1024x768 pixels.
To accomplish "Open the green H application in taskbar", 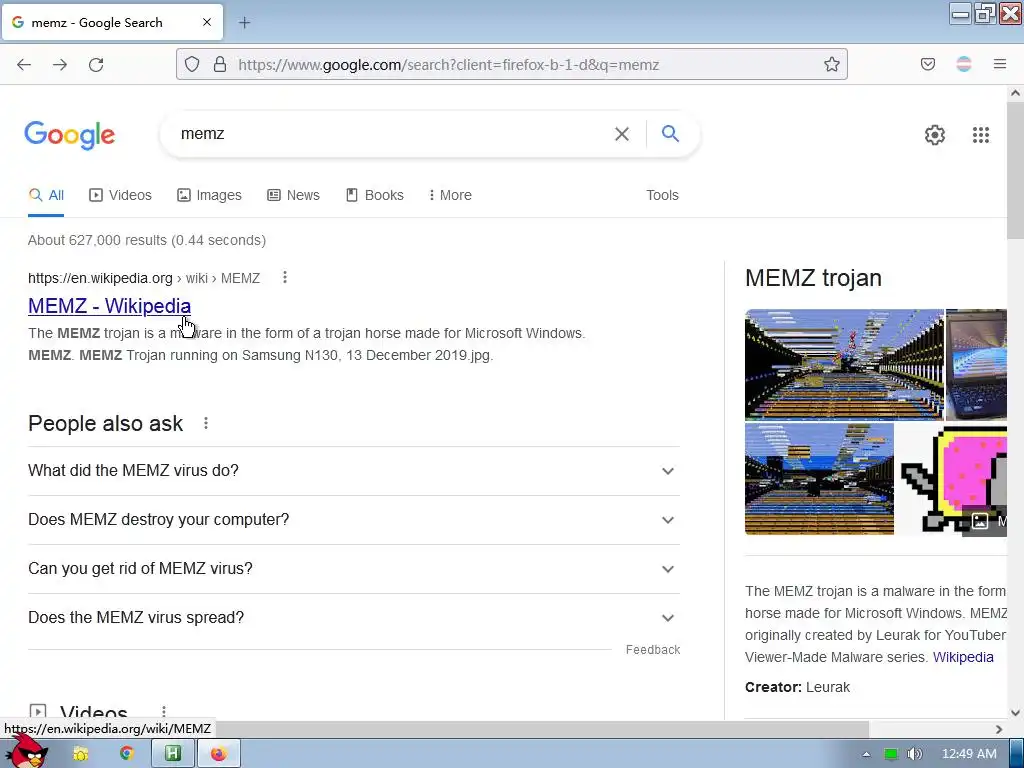I will (x=172, y=754).
